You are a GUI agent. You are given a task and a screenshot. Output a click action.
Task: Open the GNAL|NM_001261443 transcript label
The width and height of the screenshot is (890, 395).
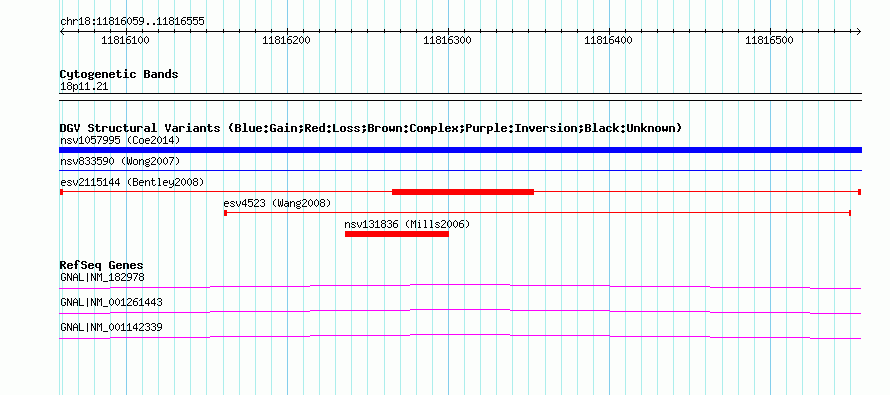click(111, 302)
